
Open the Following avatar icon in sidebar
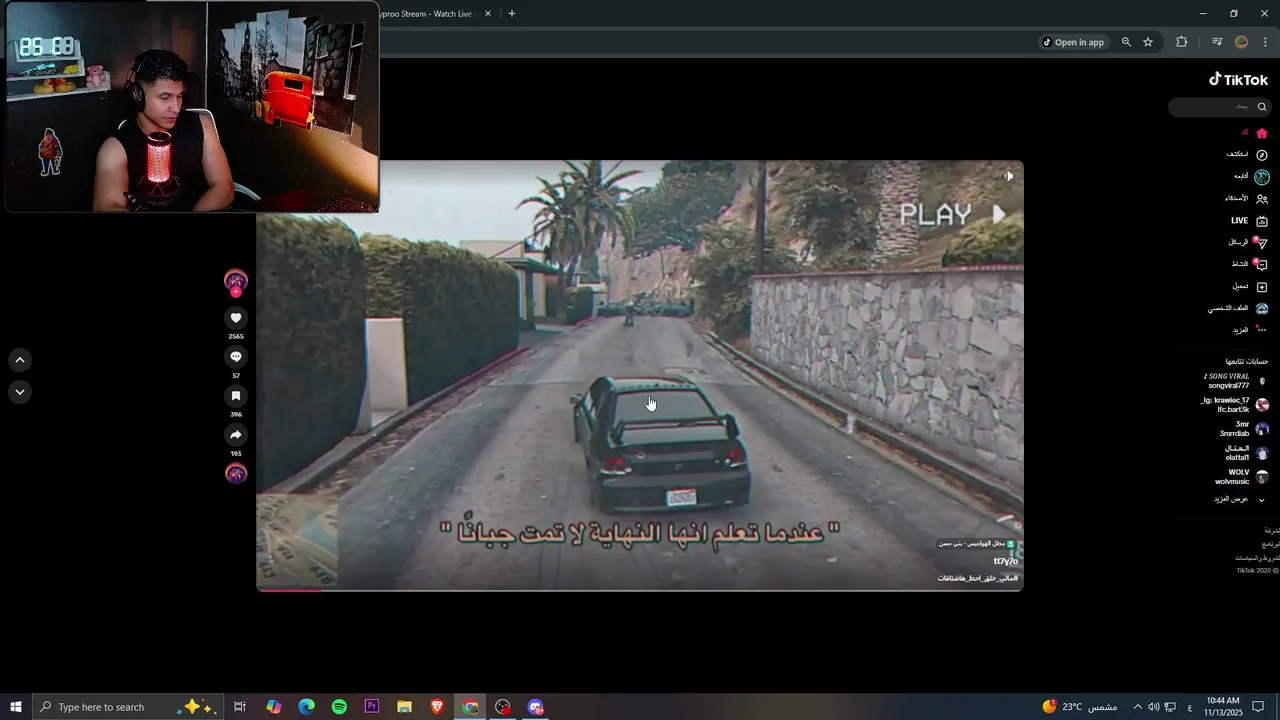(1262, 177)
